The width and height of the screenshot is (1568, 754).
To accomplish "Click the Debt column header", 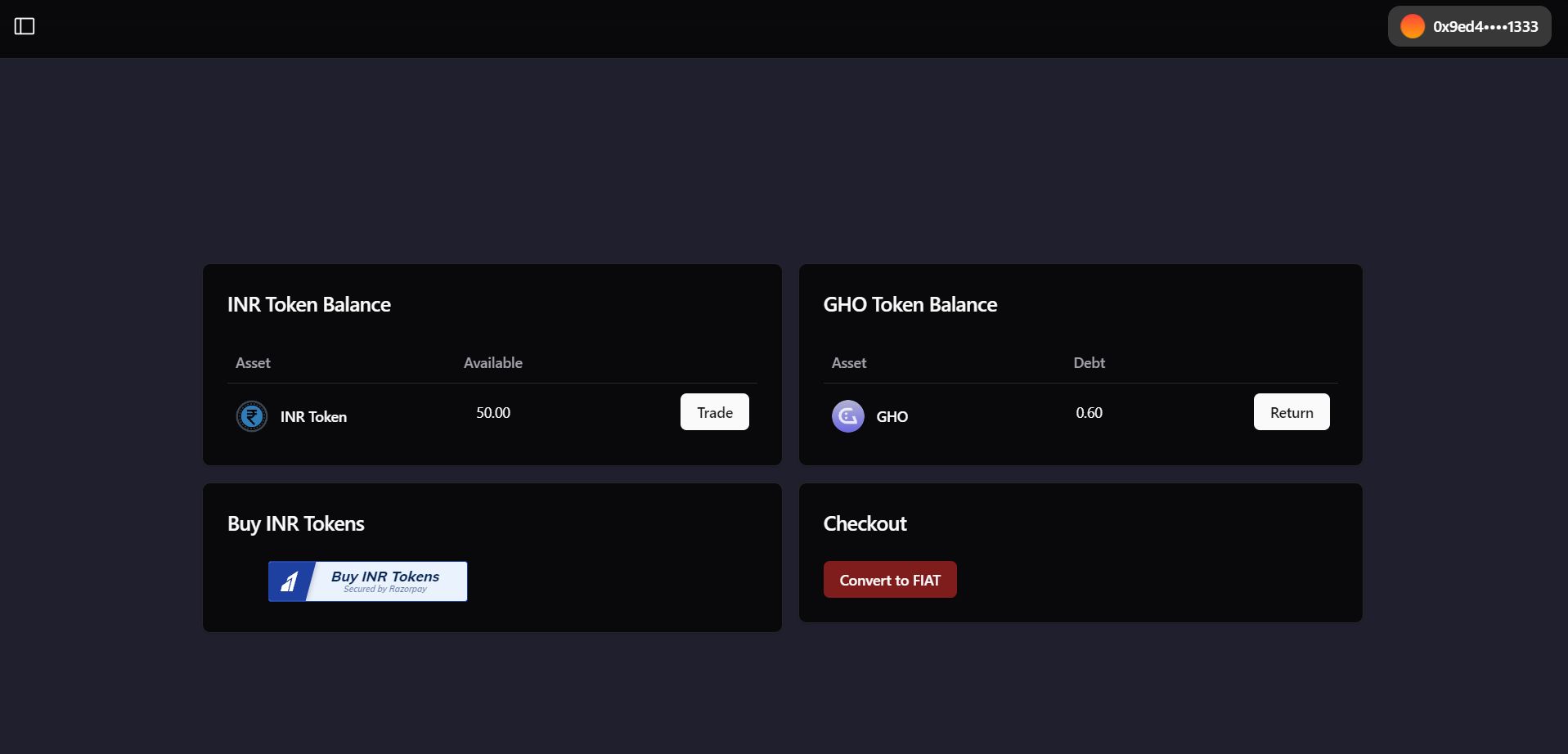I will (1090, 363).
